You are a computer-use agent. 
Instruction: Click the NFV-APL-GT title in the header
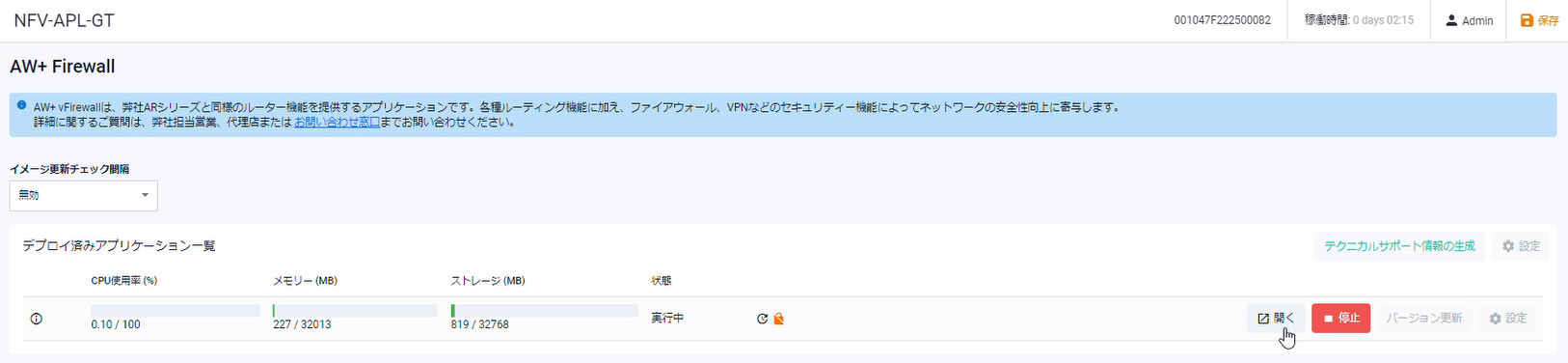64,20
